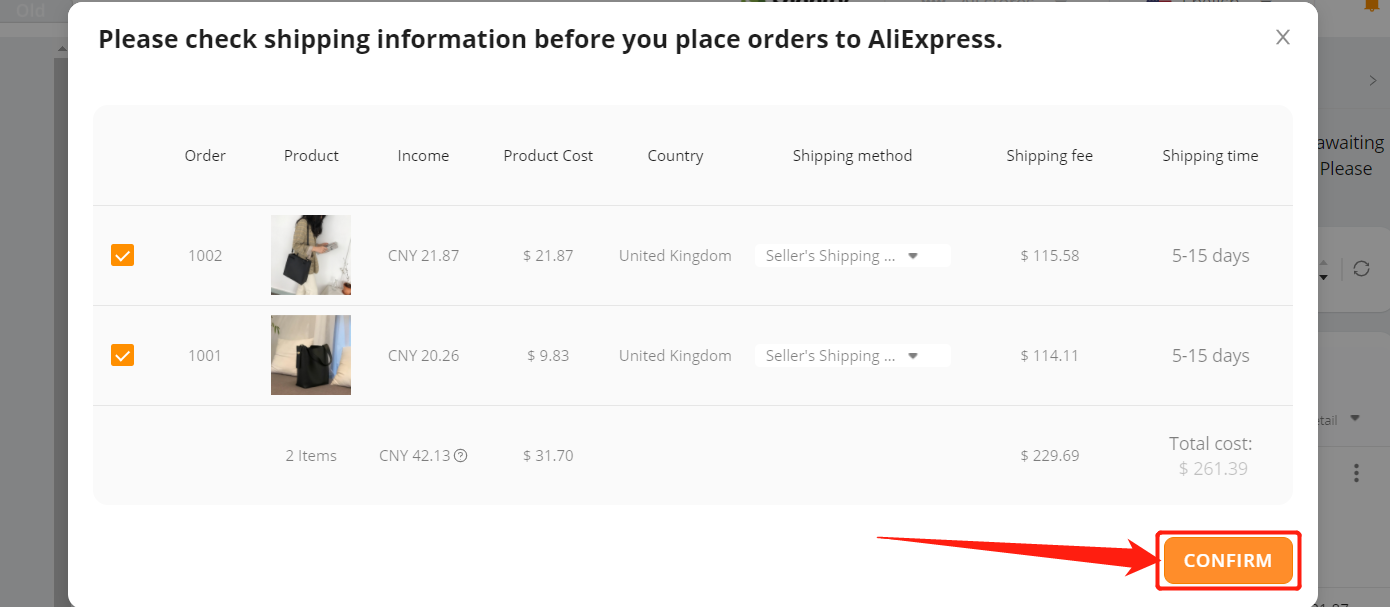Click the orange notification bell icon
1390x607 pixels.
tap(1371, 5)
